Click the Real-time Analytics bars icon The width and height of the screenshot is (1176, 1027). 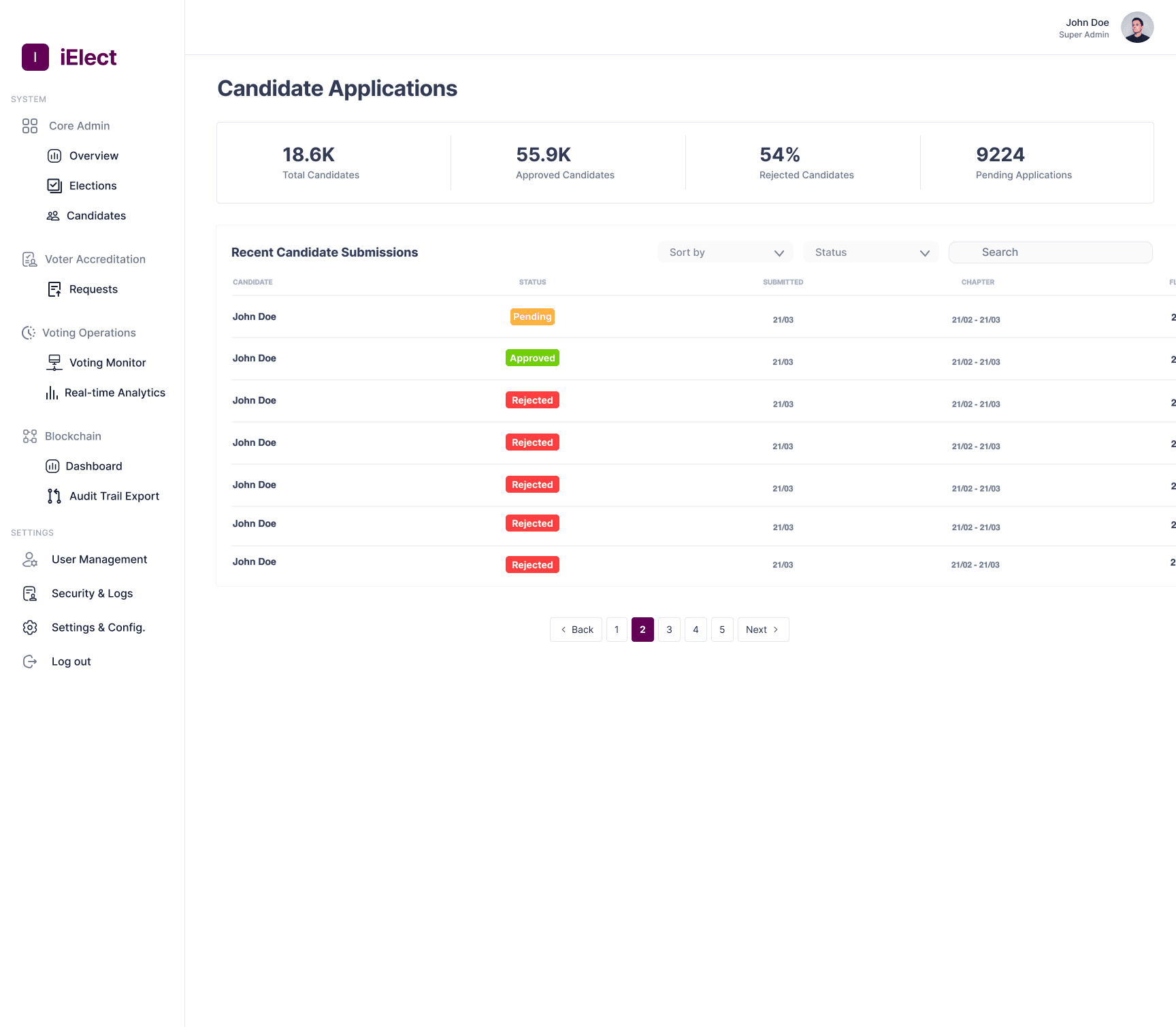(52, 393)
